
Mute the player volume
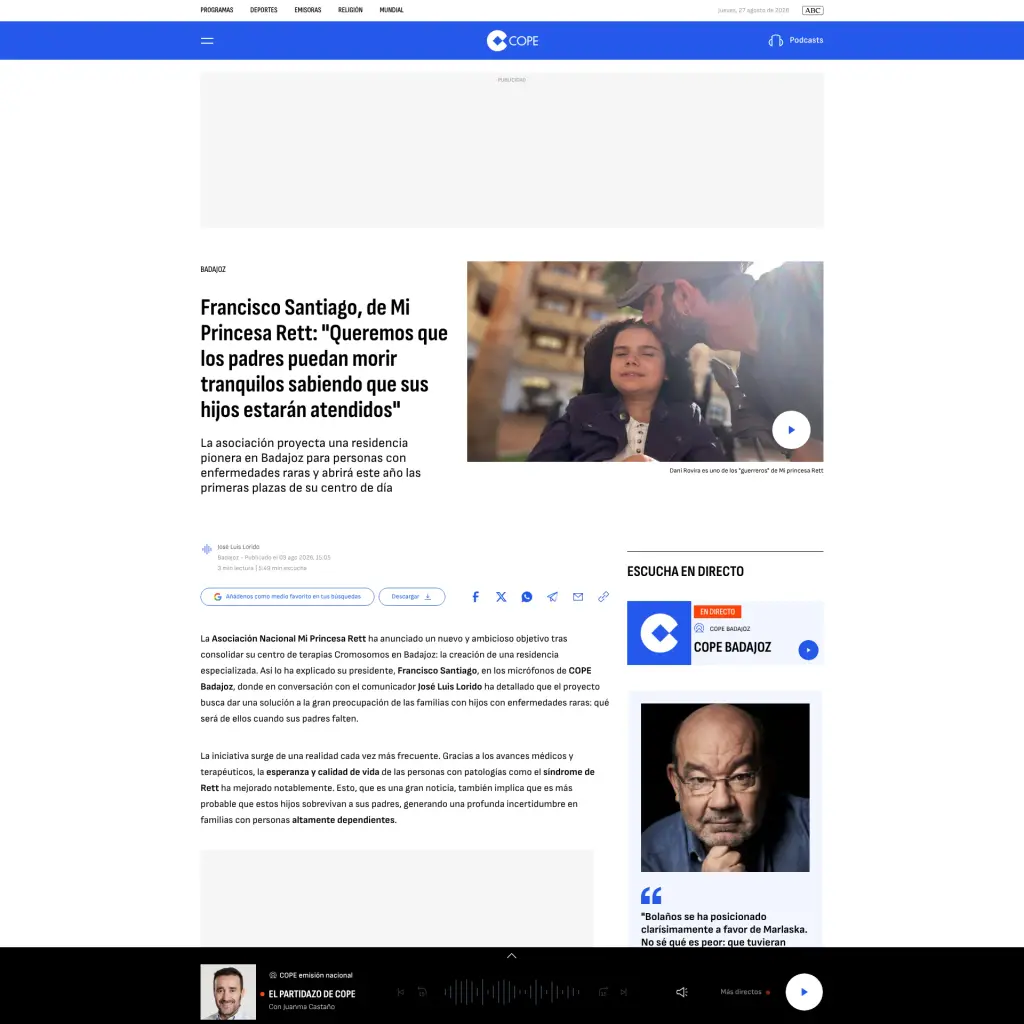(x=681, y=992)
